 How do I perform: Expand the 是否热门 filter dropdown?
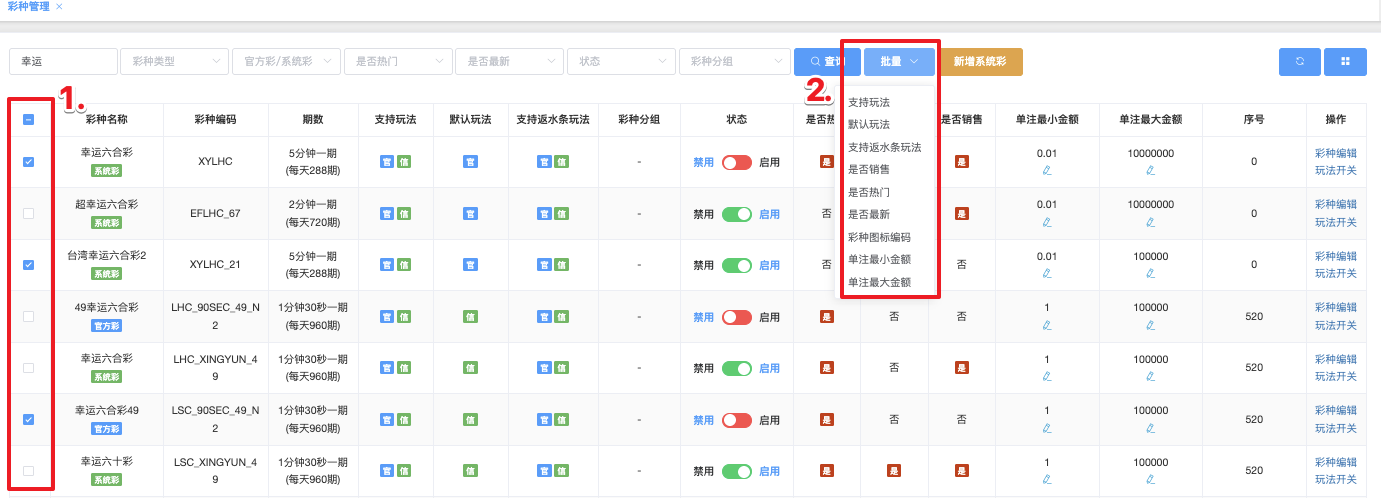398,61
